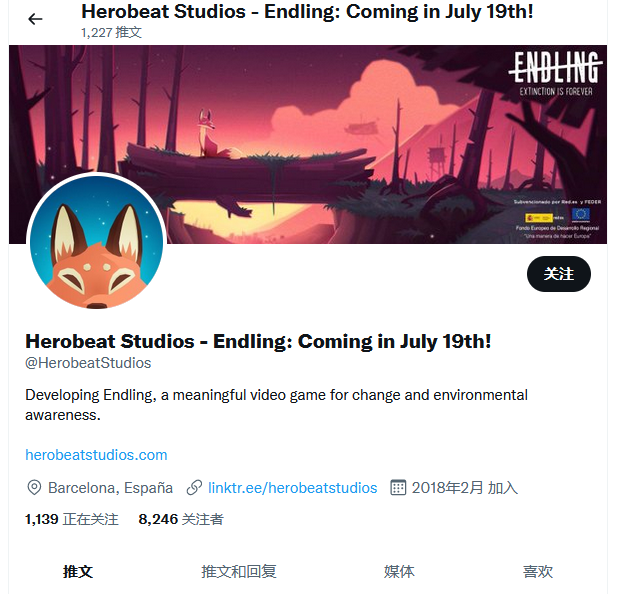This screenshot has width=621, height=594.
Task: Switch to the 媒体 media tab
Action: point(399,571)
